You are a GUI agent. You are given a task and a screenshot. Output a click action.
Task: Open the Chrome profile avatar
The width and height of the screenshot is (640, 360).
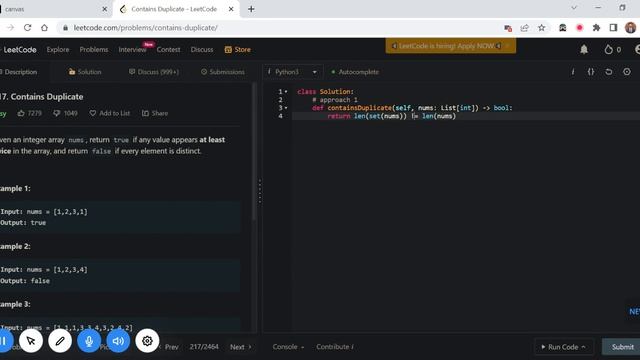point(630,28)
